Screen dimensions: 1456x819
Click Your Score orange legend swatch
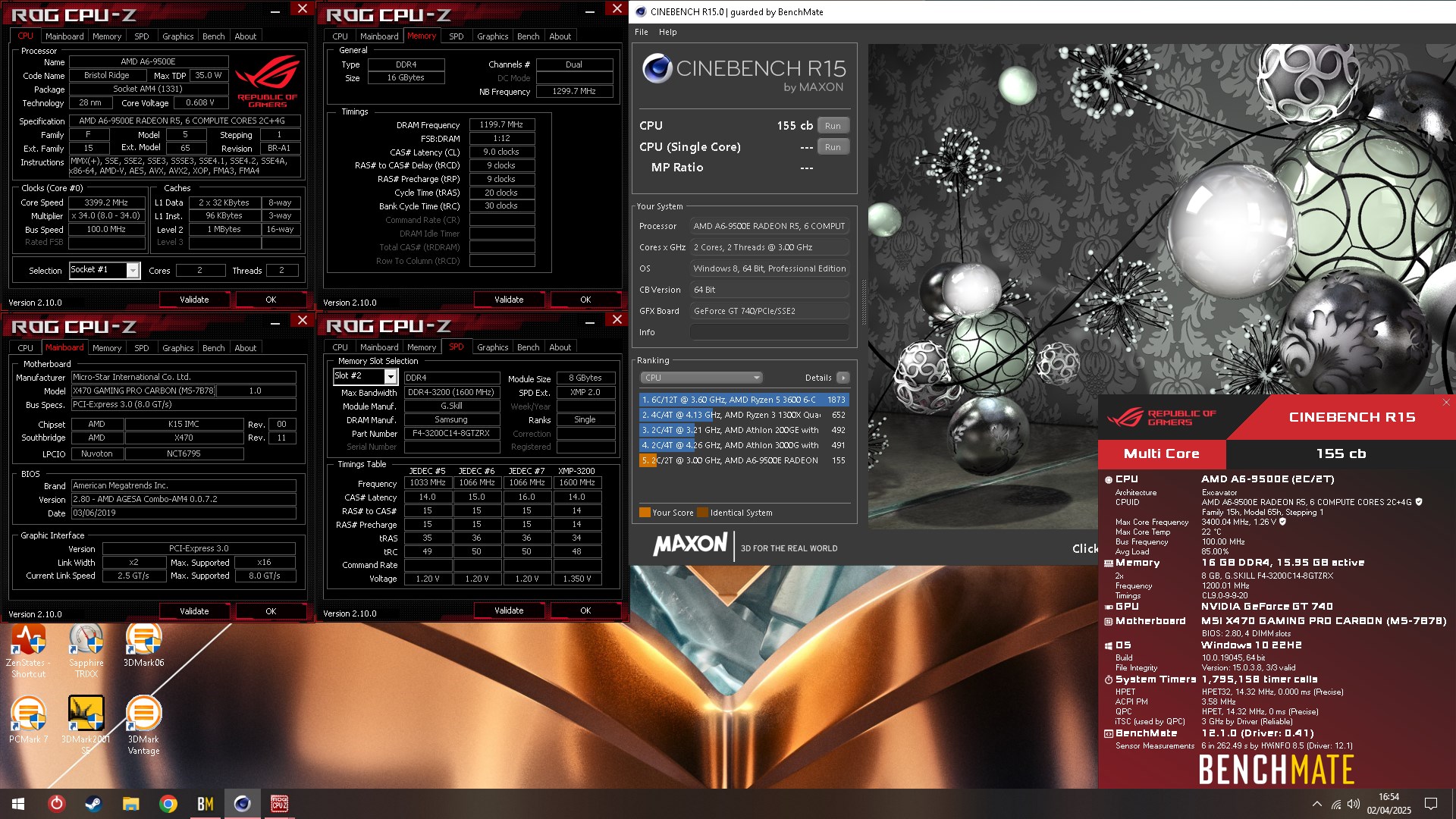click(645, 513)
